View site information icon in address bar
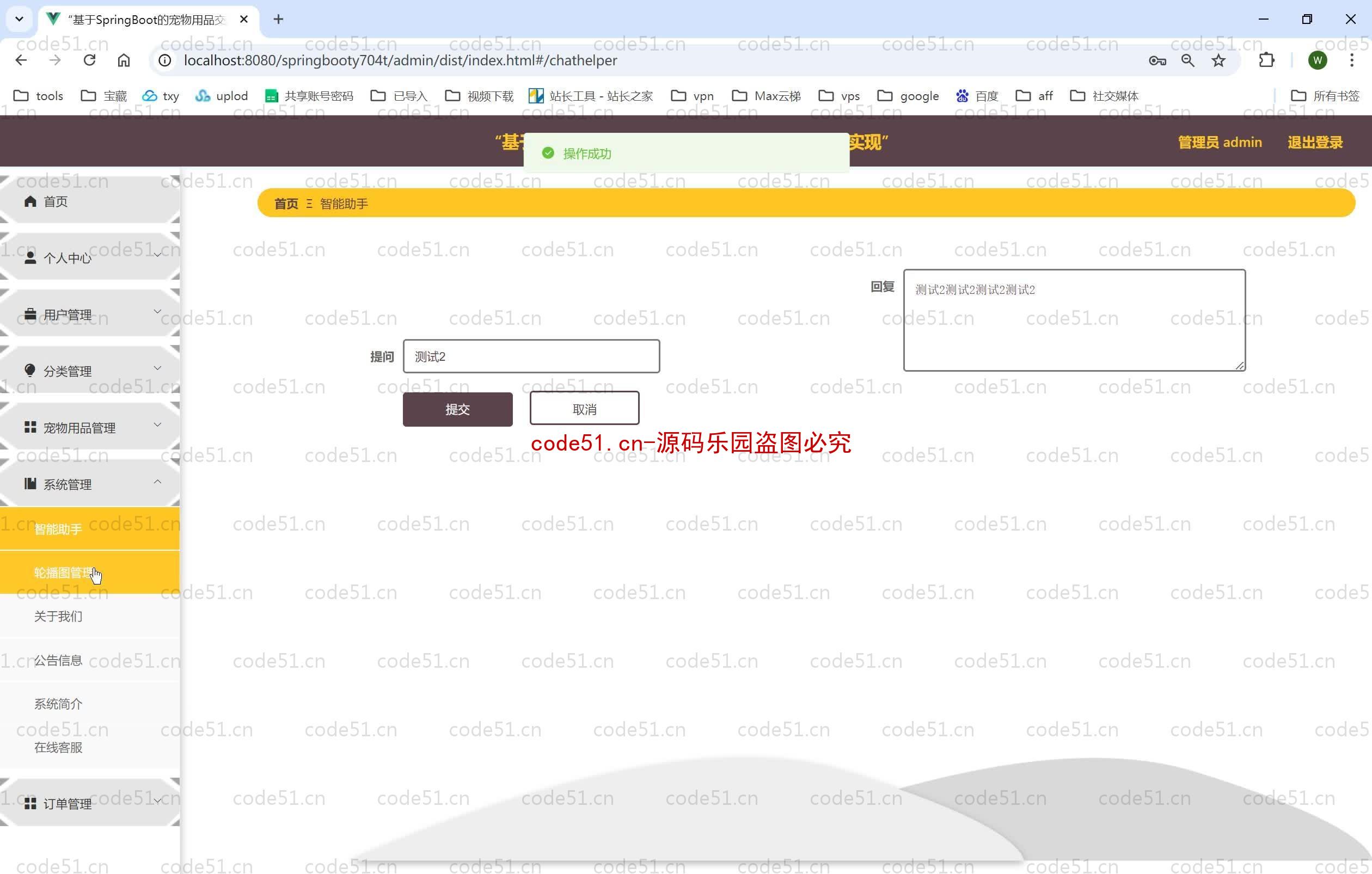This screenshot has width=1372, height=874. click(164, 60)
